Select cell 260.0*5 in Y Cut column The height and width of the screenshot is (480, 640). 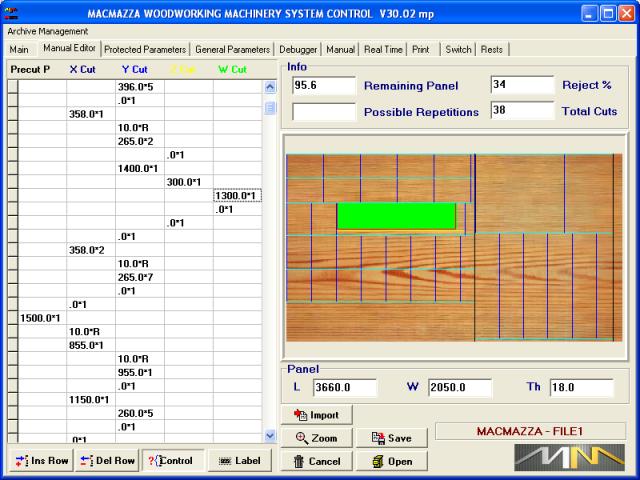(140, 413)
